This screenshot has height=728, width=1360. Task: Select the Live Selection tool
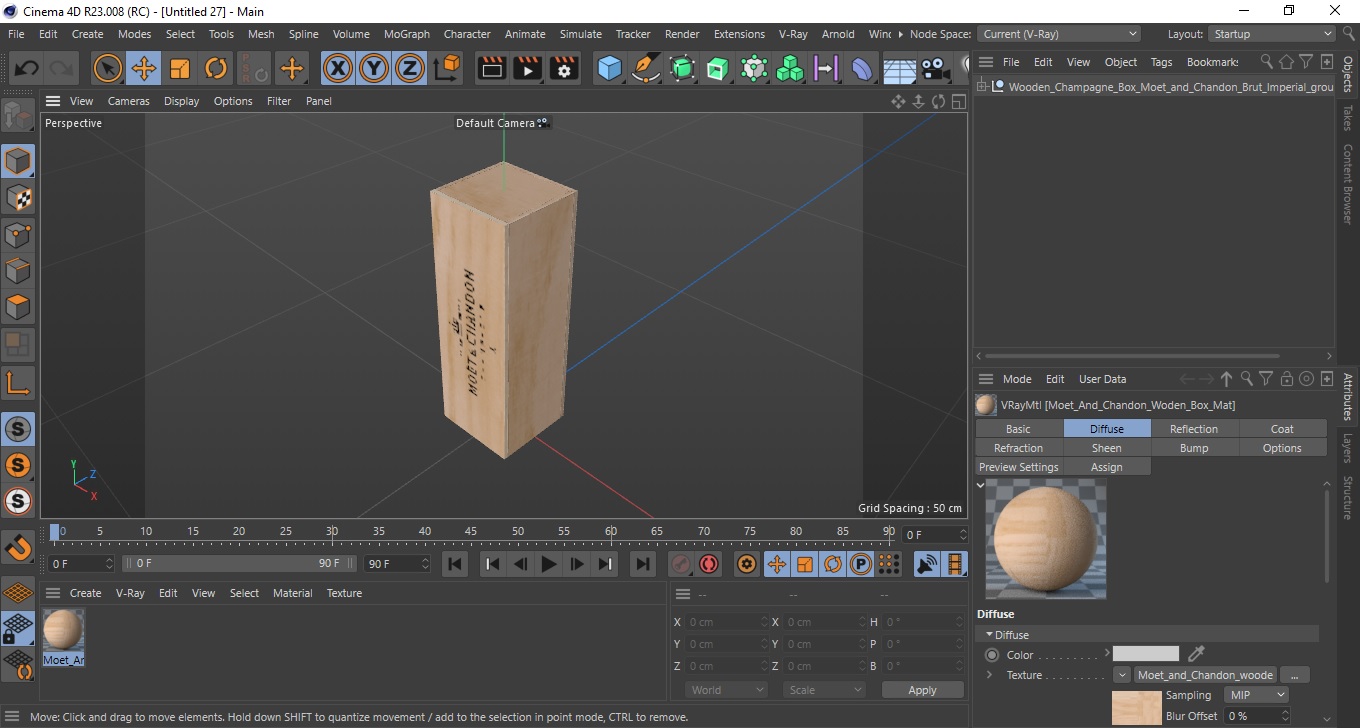107,69
